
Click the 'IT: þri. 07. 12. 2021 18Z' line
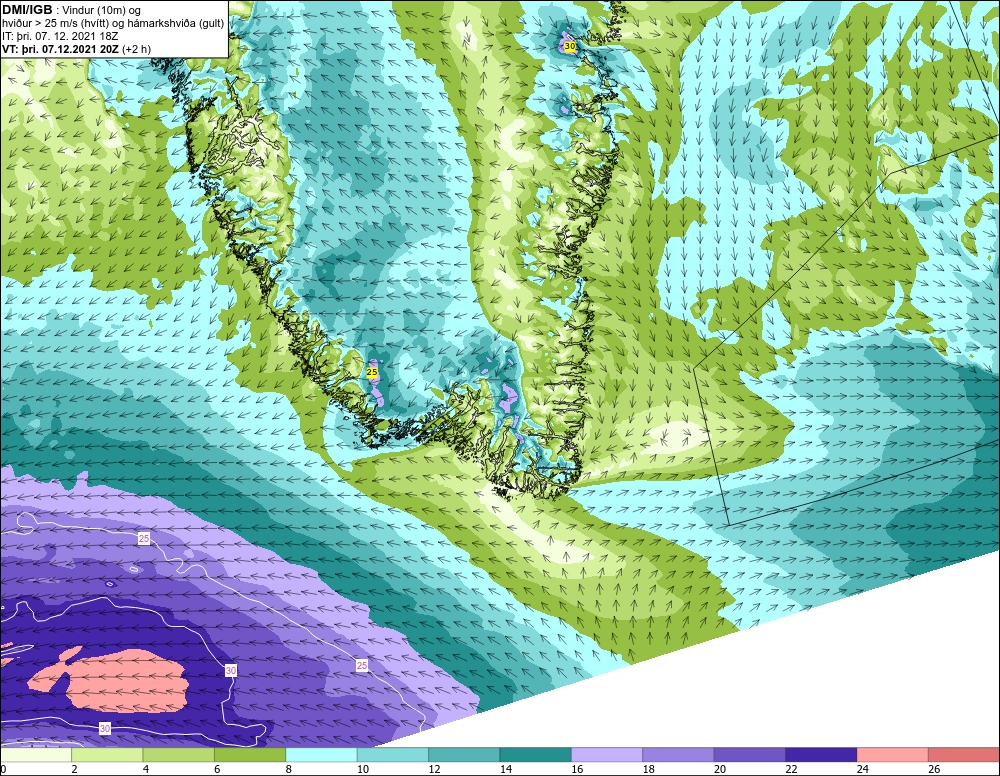click(x=60, y=36)
